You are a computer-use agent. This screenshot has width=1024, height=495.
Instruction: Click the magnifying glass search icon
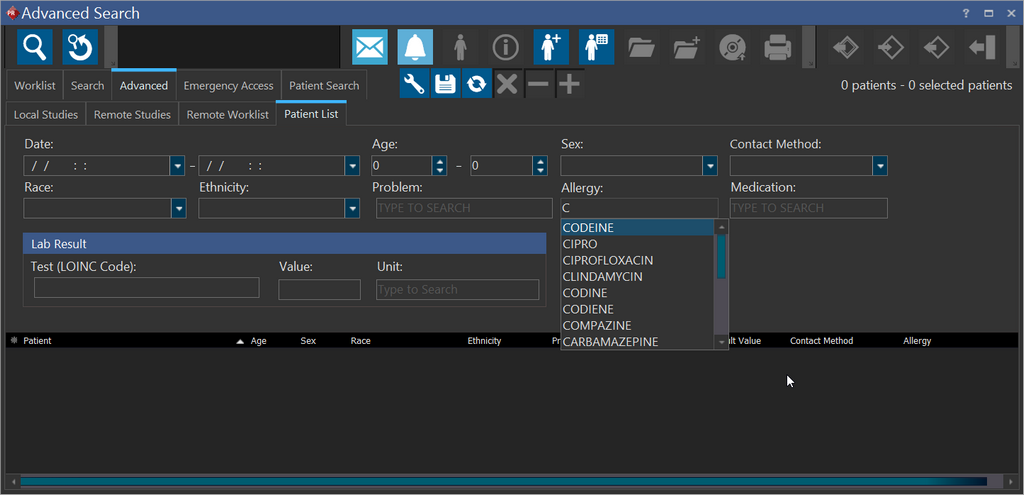pyautogui.click(x=35, y=47)
